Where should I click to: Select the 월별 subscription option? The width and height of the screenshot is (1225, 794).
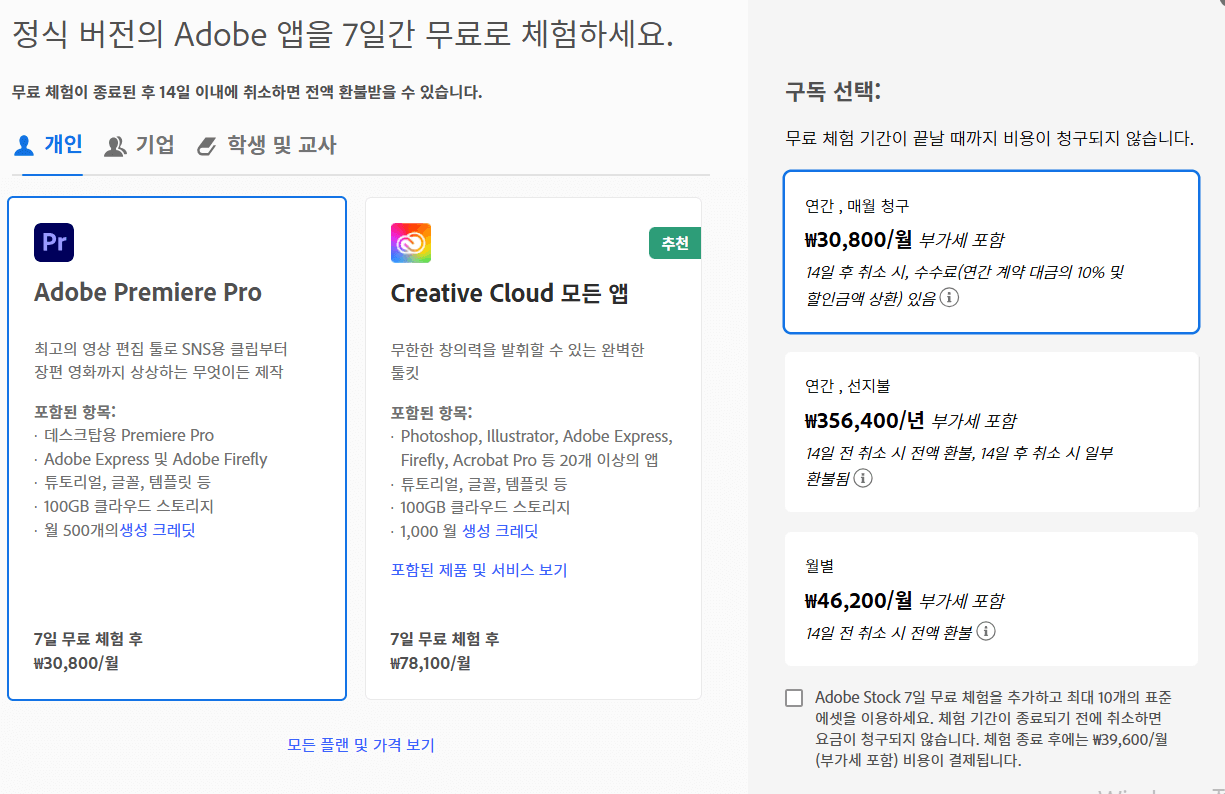990,599
